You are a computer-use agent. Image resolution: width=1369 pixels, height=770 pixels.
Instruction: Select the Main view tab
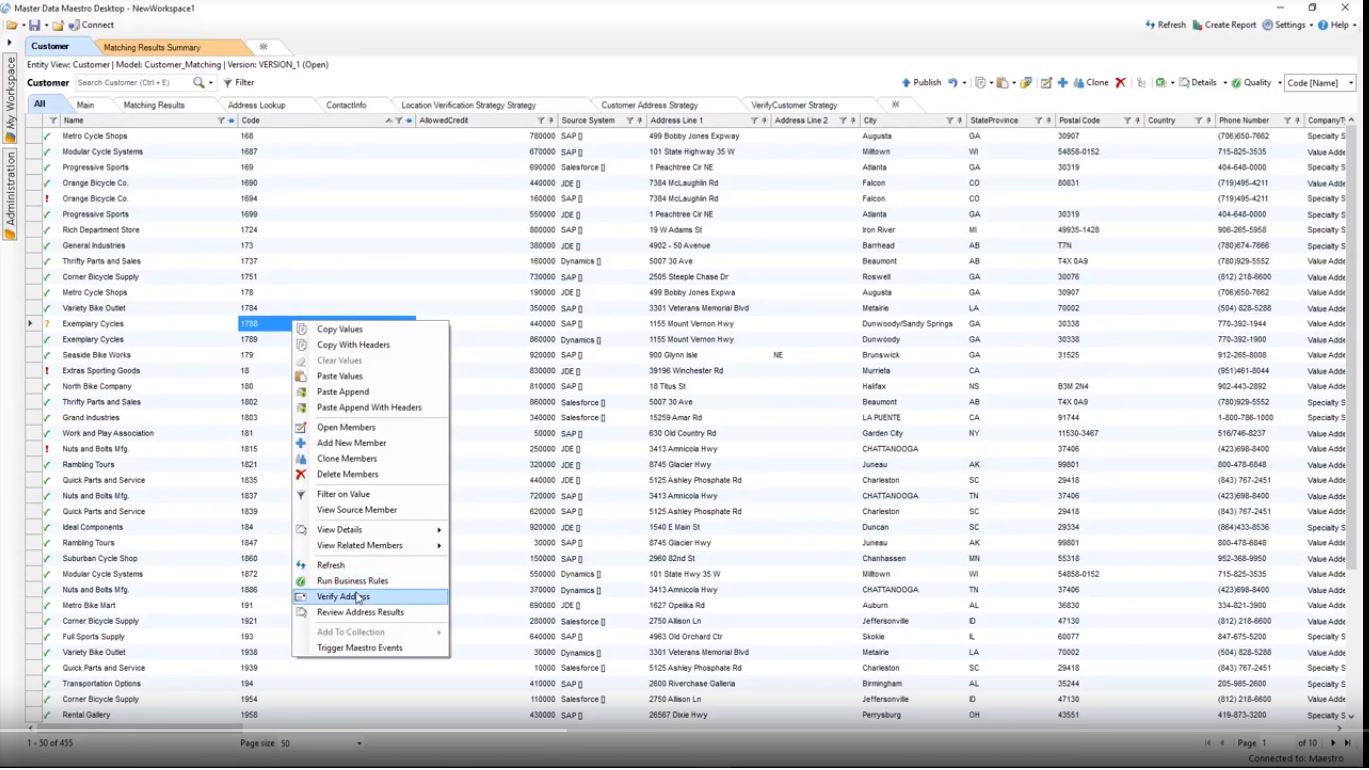[x=85, y=105]
